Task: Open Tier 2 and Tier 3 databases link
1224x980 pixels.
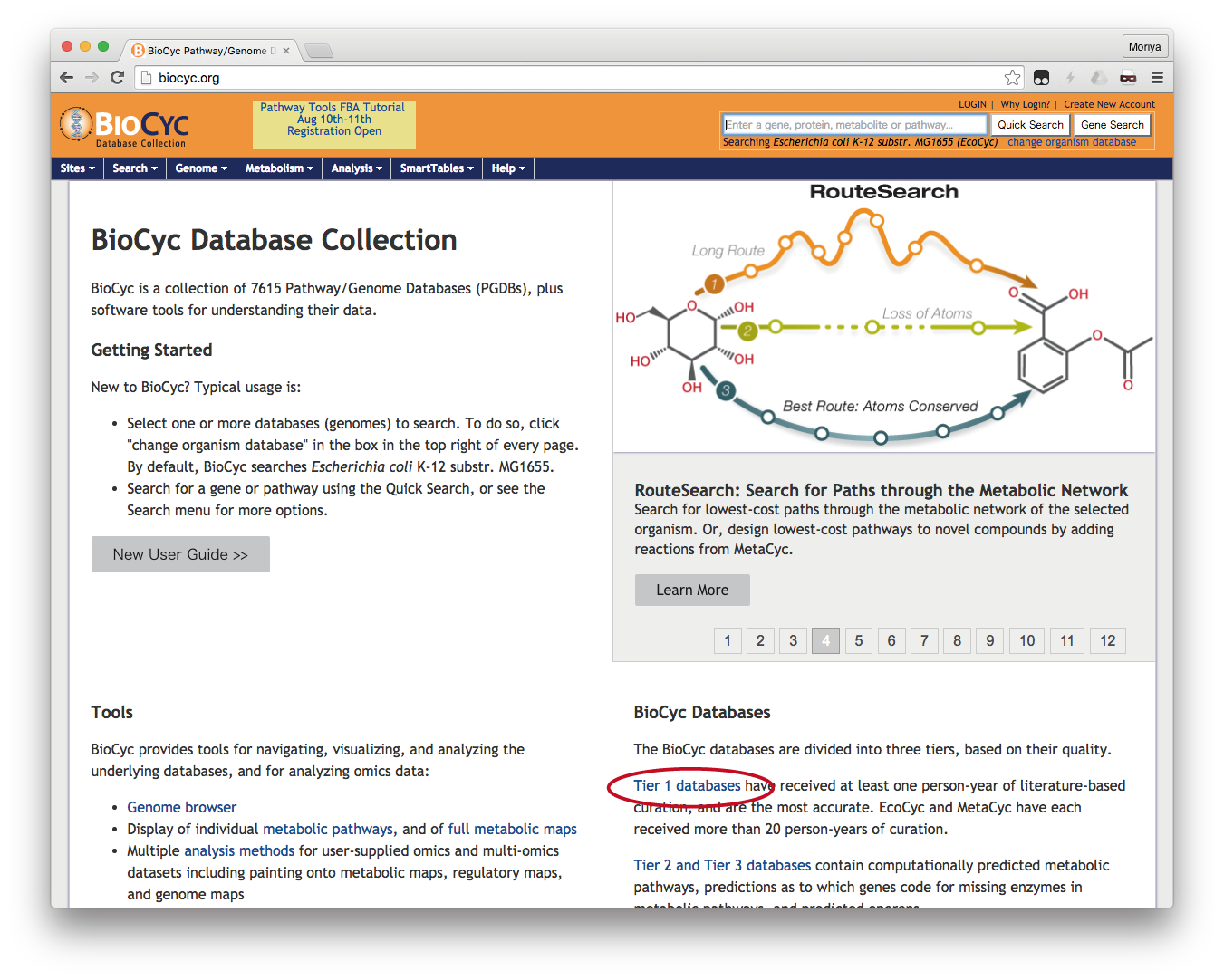Action: click(722, 865)
